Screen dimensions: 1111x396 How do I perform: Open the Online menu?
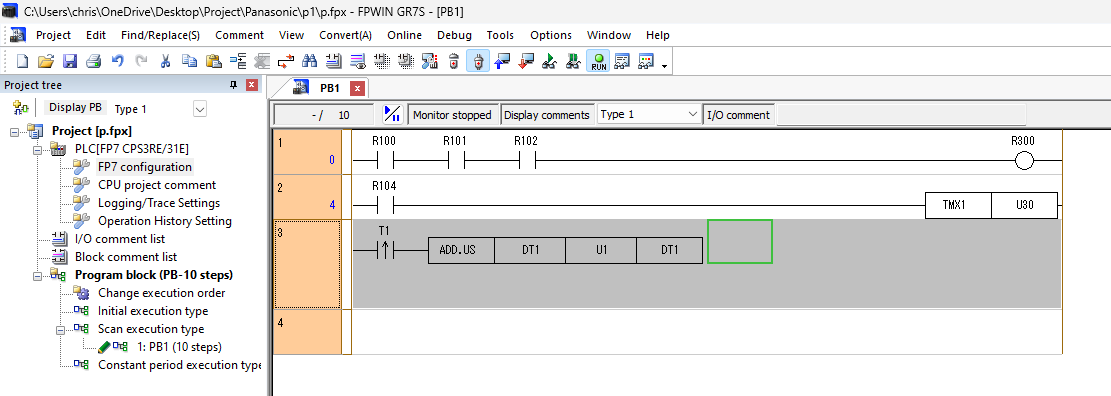coord(405,35)
